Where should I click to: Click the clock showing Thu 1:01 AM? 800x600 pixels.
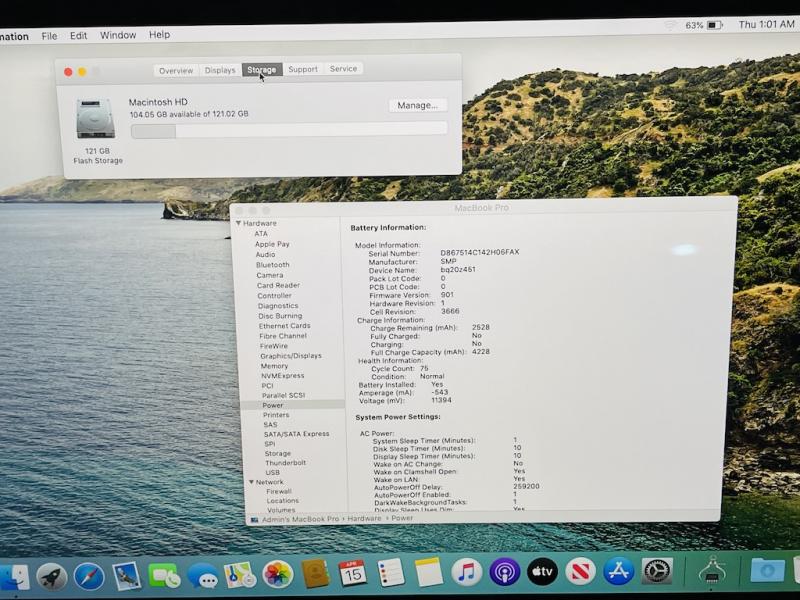pos(766,24)
